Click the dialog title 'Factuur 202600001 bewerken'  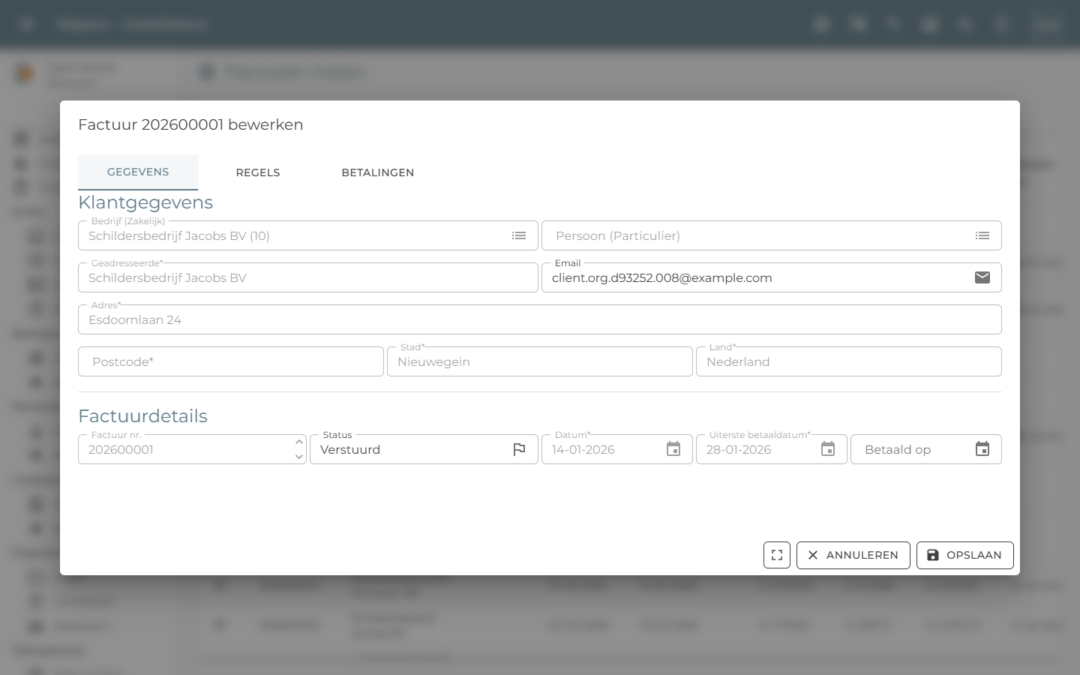(191, 125)
